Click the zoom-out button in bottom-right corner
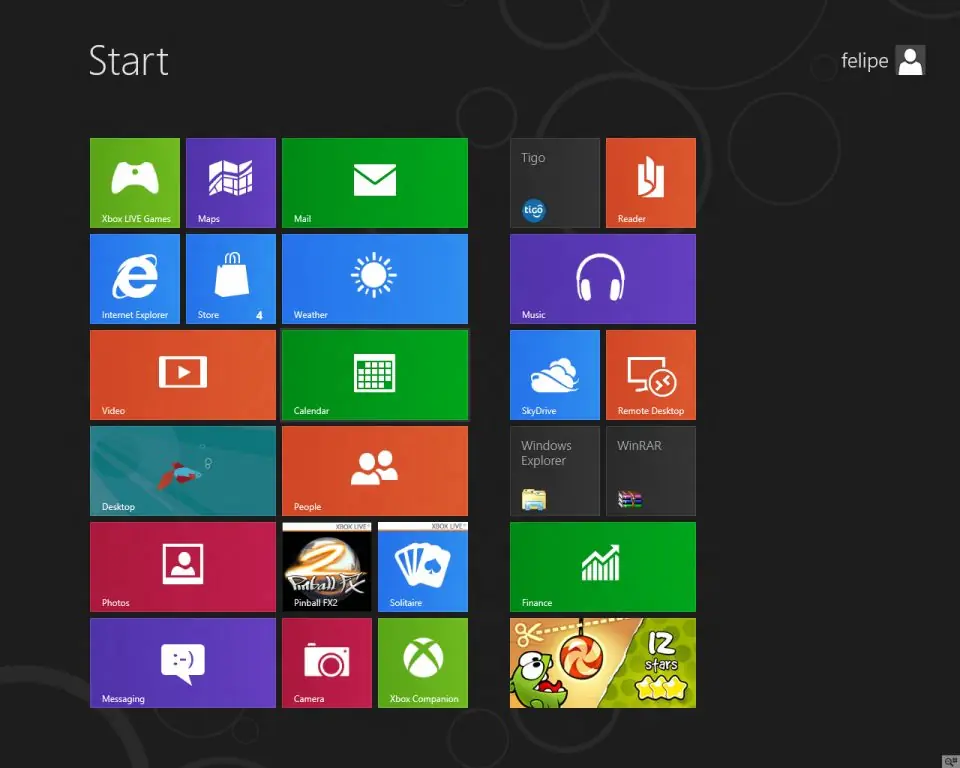This screenshot has width=960, height=768. [951, 762]
